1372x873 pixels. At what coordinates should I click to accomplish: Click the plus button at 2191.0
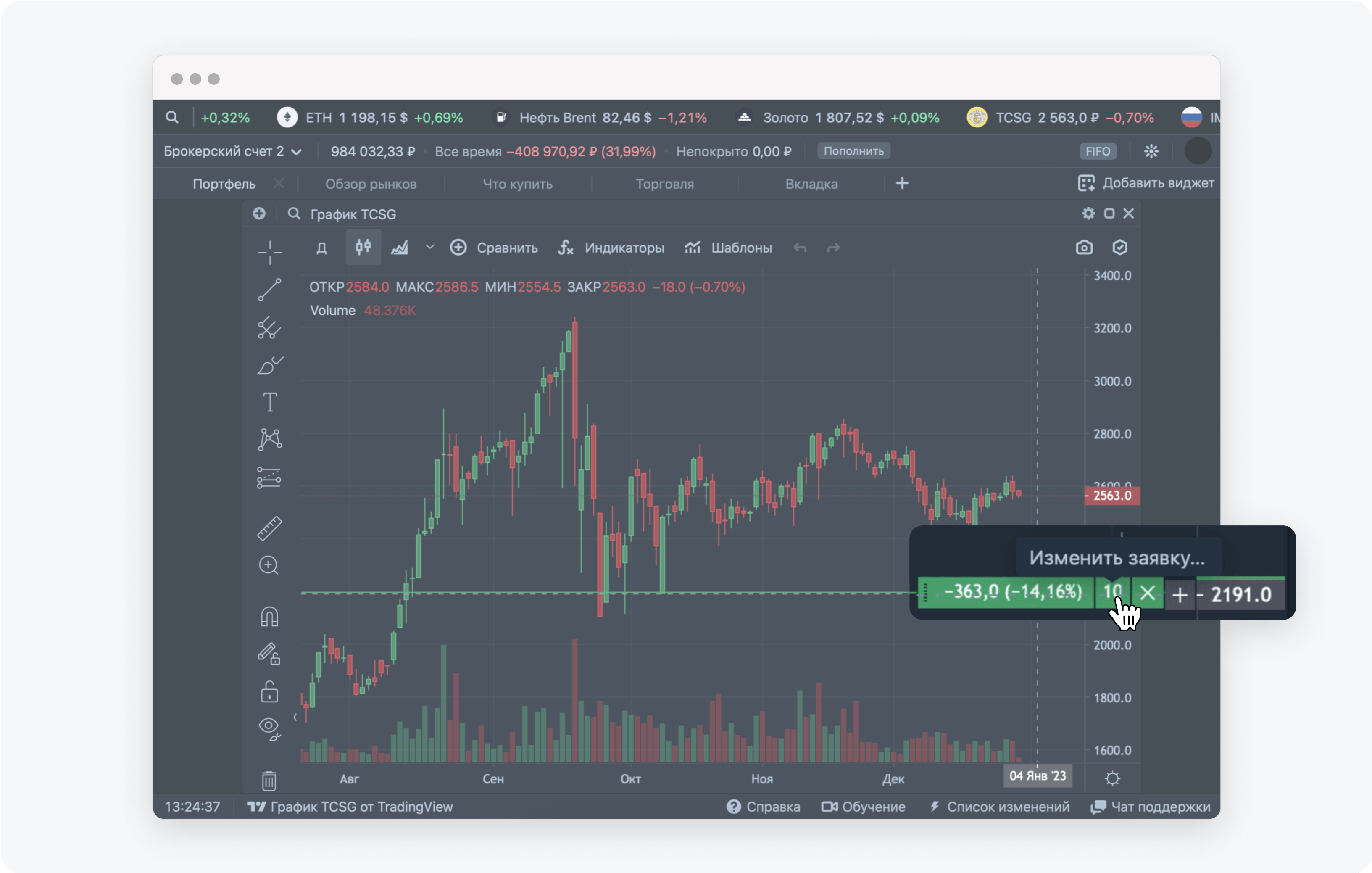pyautogui.click(x=1180, y=596)
